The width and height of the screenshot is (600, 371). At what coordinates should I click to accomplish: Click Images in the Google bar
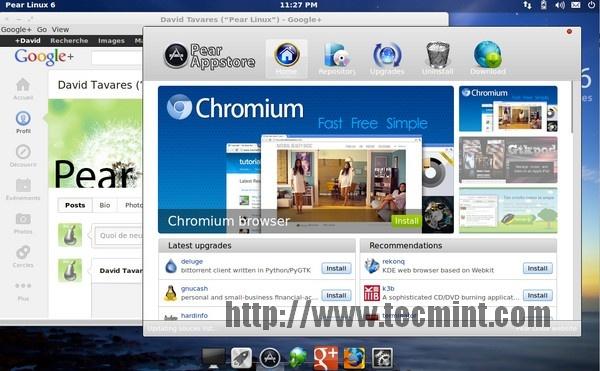coord(111,41)
